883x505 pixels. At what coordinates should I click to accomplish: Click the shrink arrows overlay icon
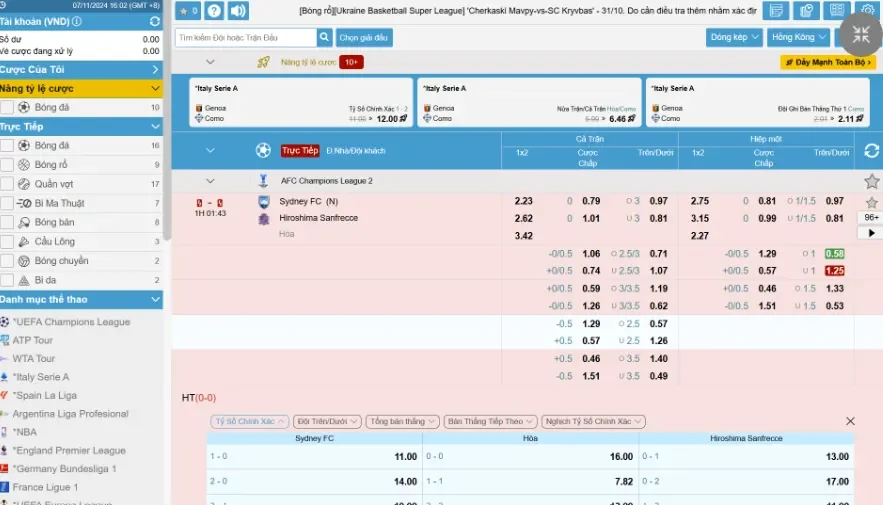pos(860,35)
